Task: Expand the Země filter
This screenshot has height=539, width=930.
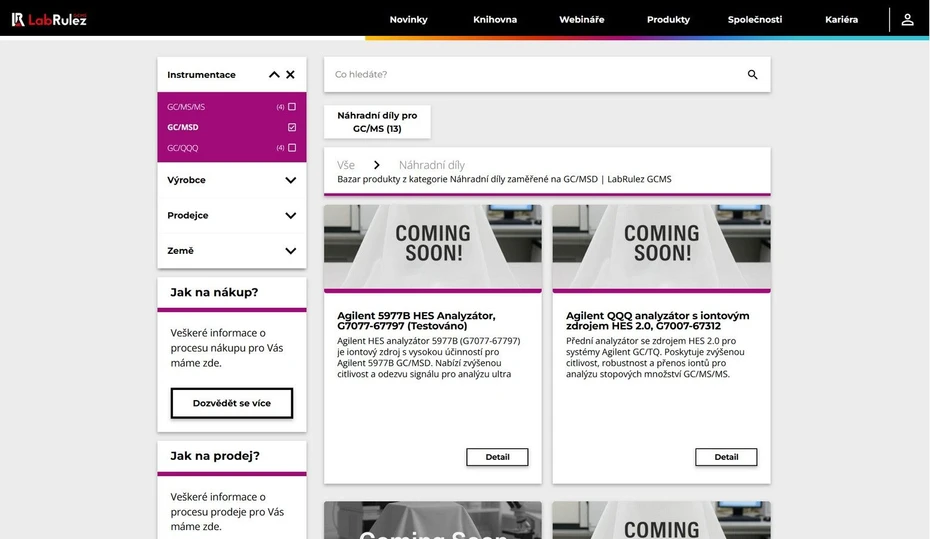Action: (290, 251)
